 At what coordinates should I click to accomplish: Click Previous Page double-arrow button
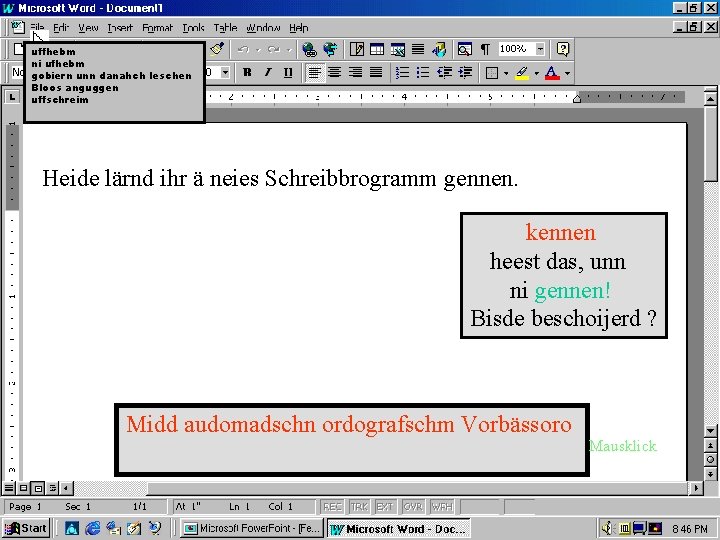coord(710,445)
